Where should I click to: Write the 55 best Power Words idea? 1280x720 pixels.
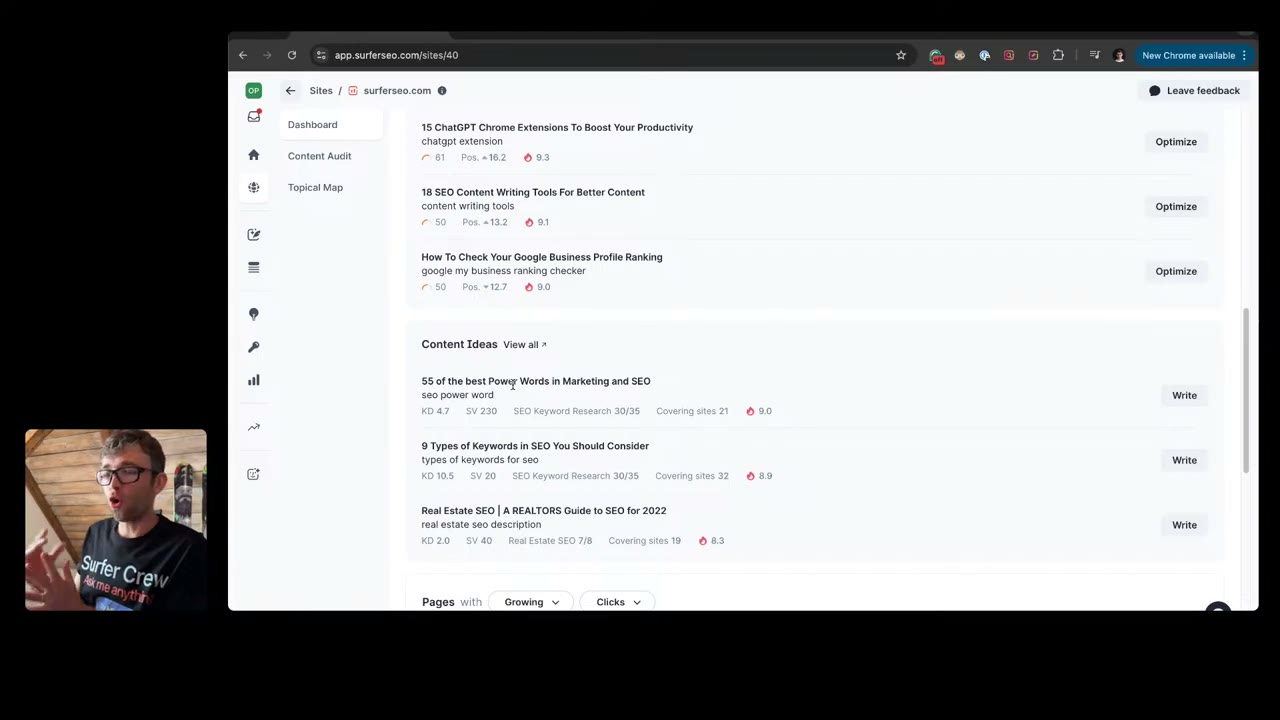pos(1184,396)
